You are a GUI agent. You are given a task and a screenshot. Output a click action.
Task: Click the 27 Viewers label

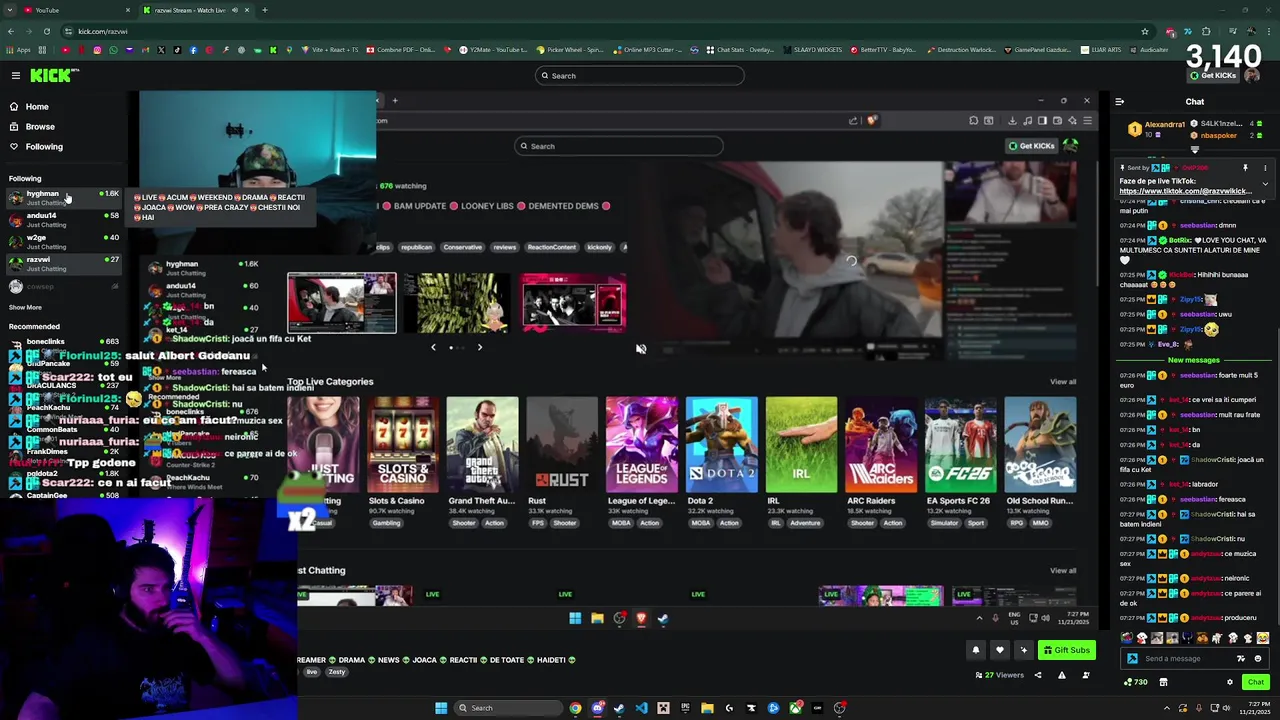[1000, 675]
